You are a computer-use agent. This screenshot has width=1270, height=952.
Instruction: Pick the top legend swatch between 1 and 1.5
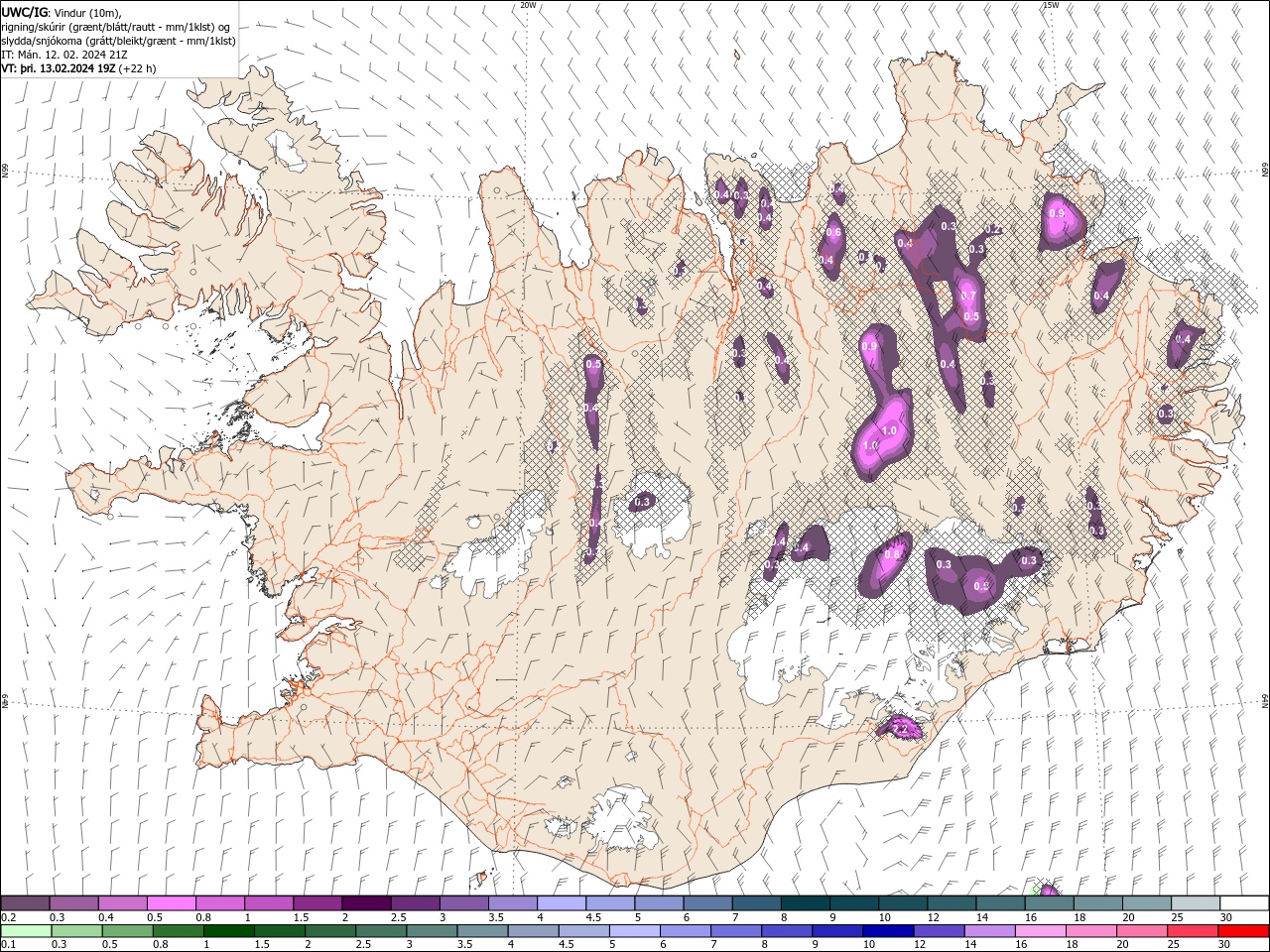click(x=269, y=903)
